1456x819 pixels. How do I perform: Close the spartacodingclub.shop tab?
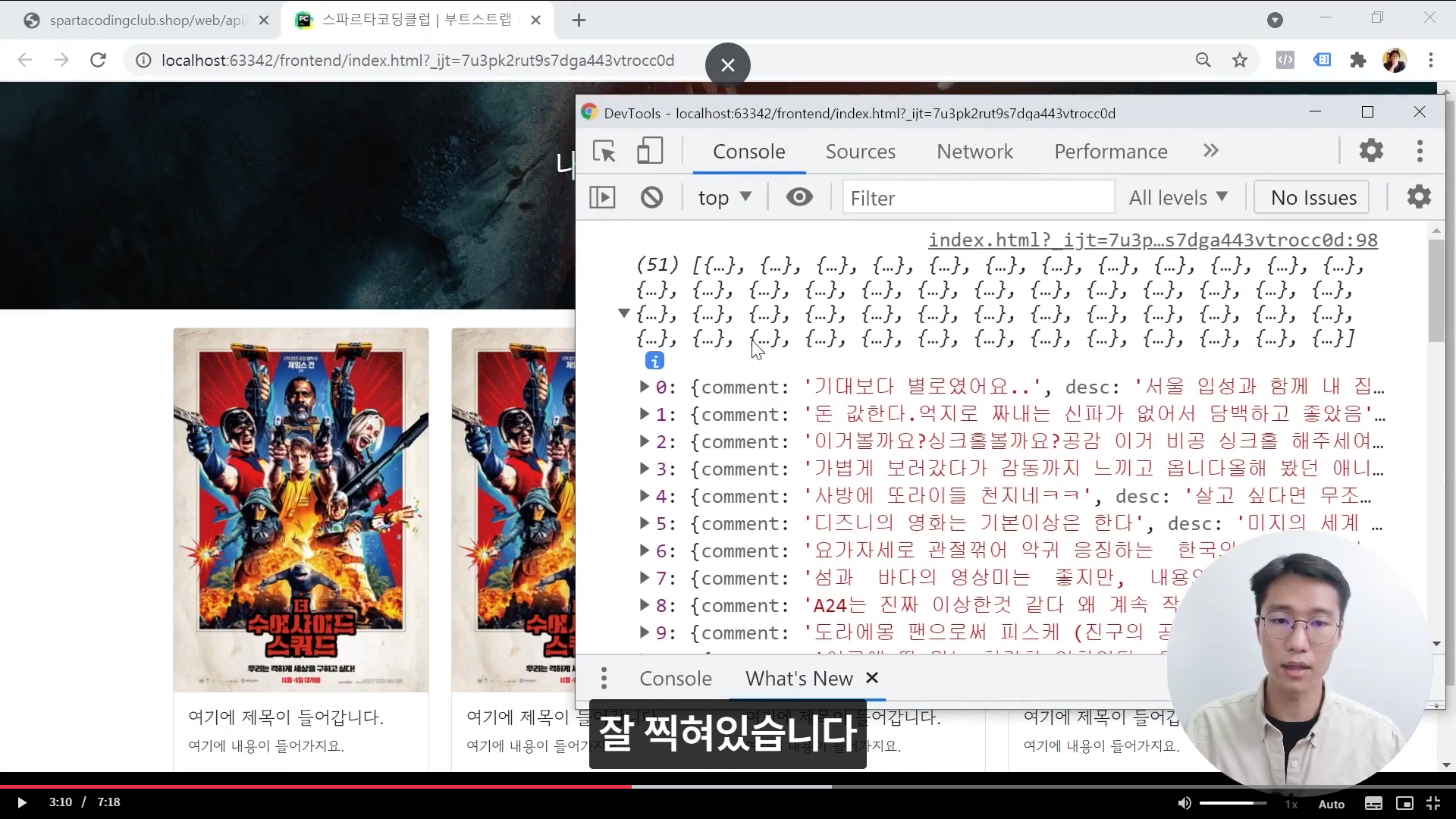coord(264,20)
